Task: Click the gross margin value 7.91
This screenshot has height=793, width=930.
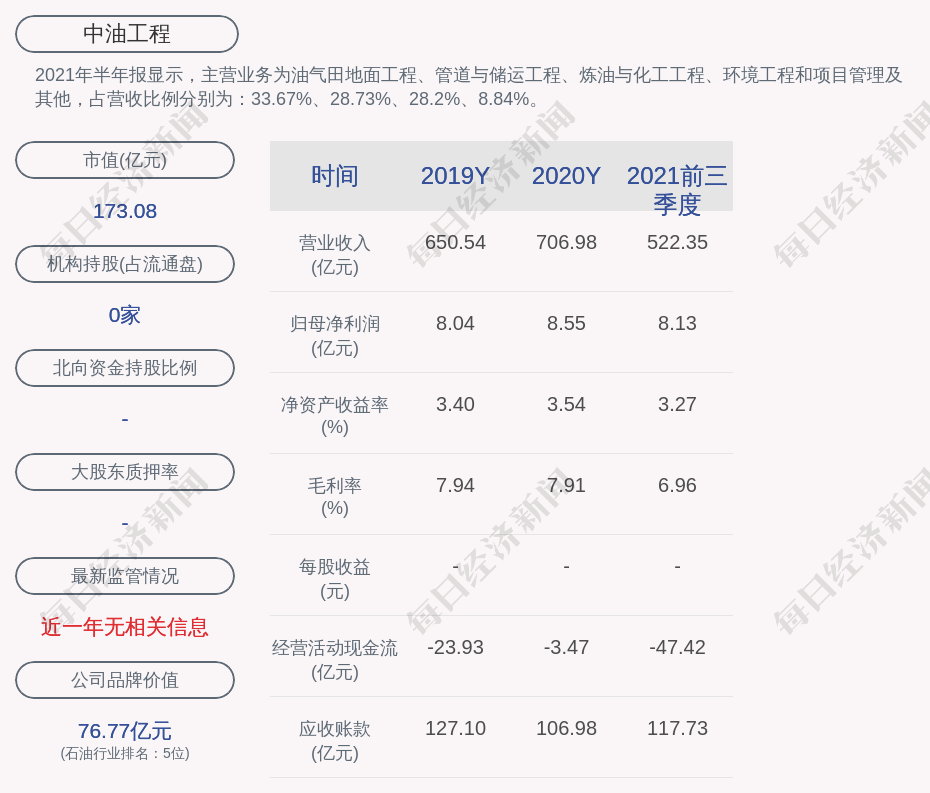Action: click(x=566, y=485)
